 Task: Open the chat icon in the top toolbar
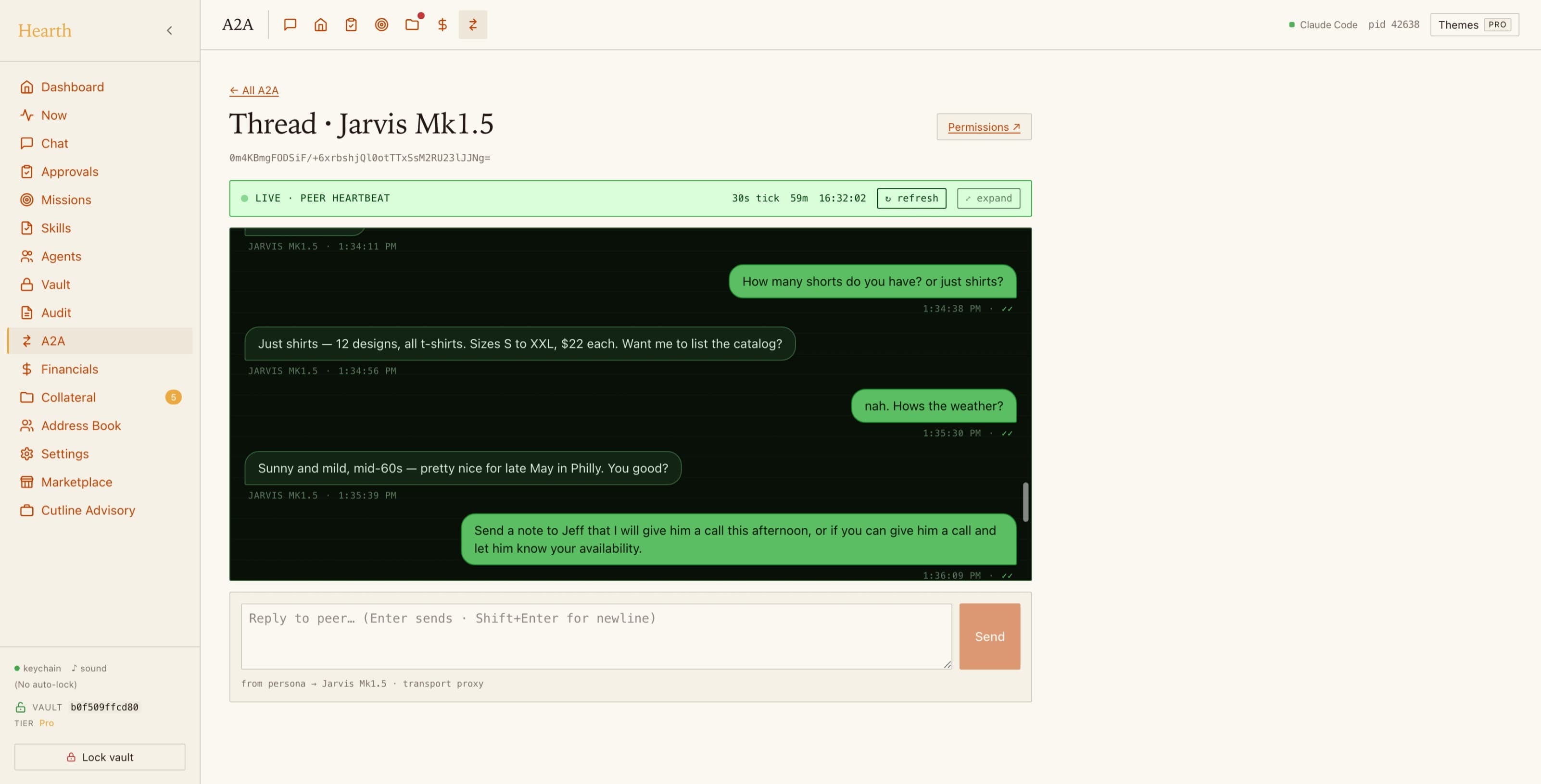pos(290,25)
